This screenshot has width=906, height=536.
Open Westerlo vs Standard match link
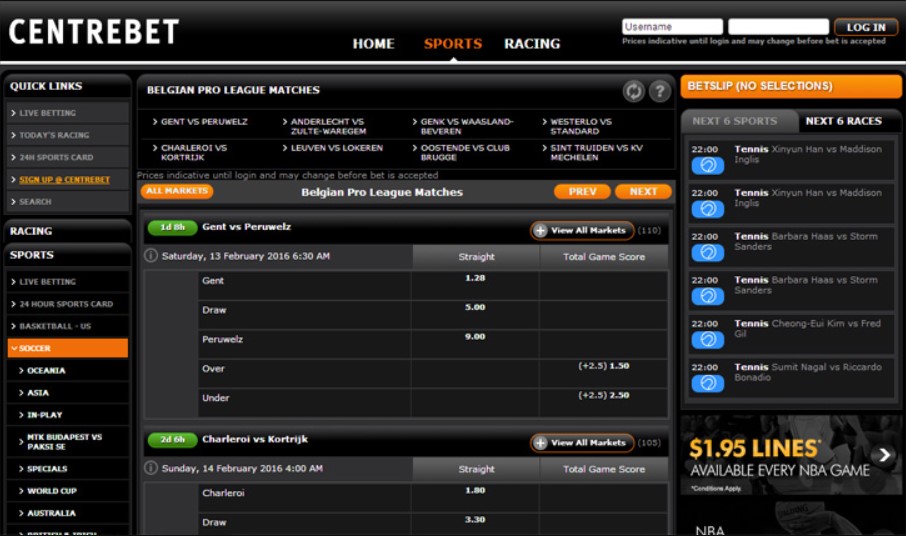(581, 126)
